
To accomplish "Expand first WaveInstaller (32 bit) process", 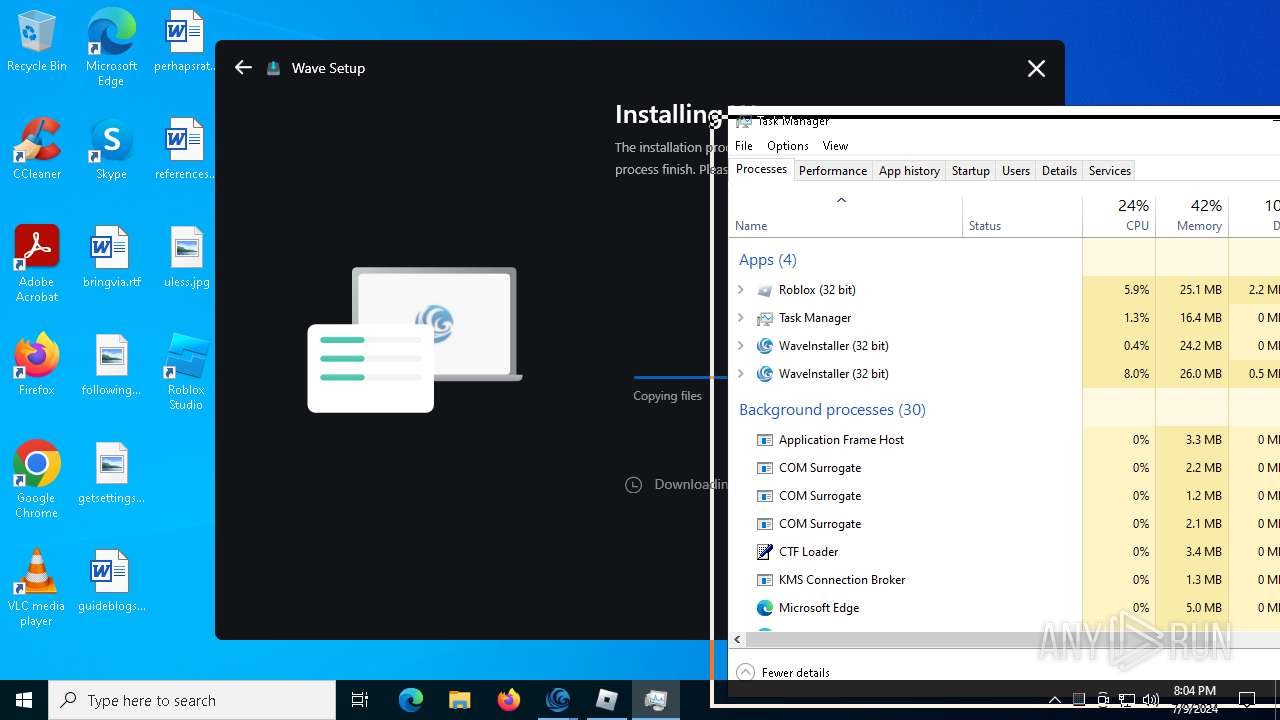I will click(x=741, y=346).
